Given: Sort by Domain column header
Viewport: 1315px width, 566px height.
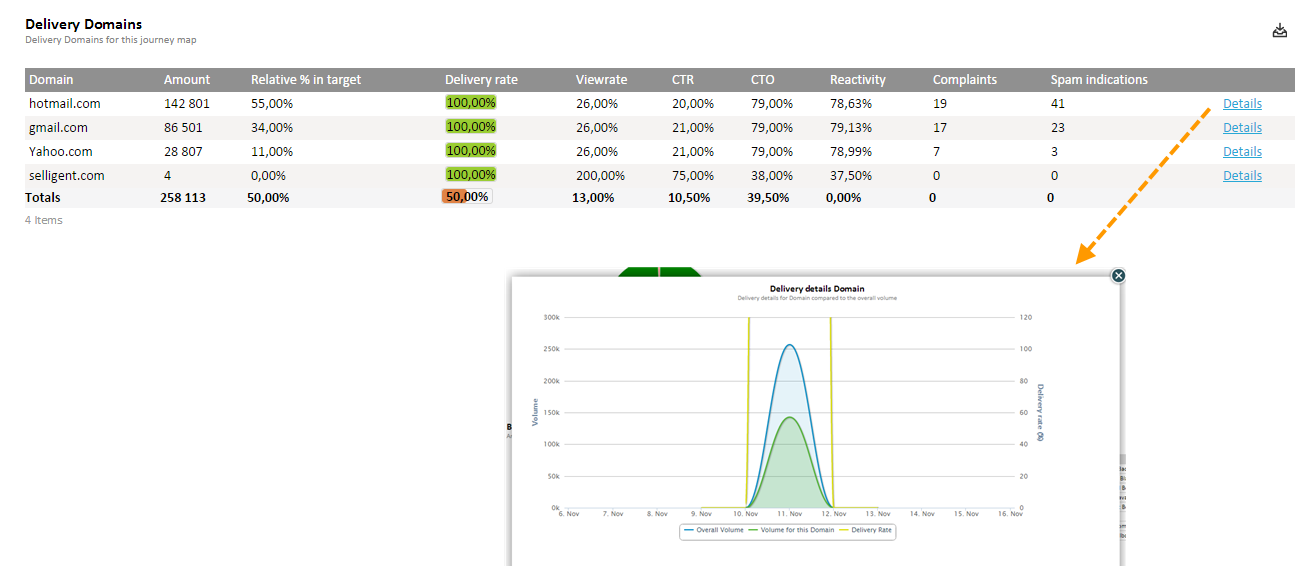Looking at the screenshot, I should click(x=51, y=80).
